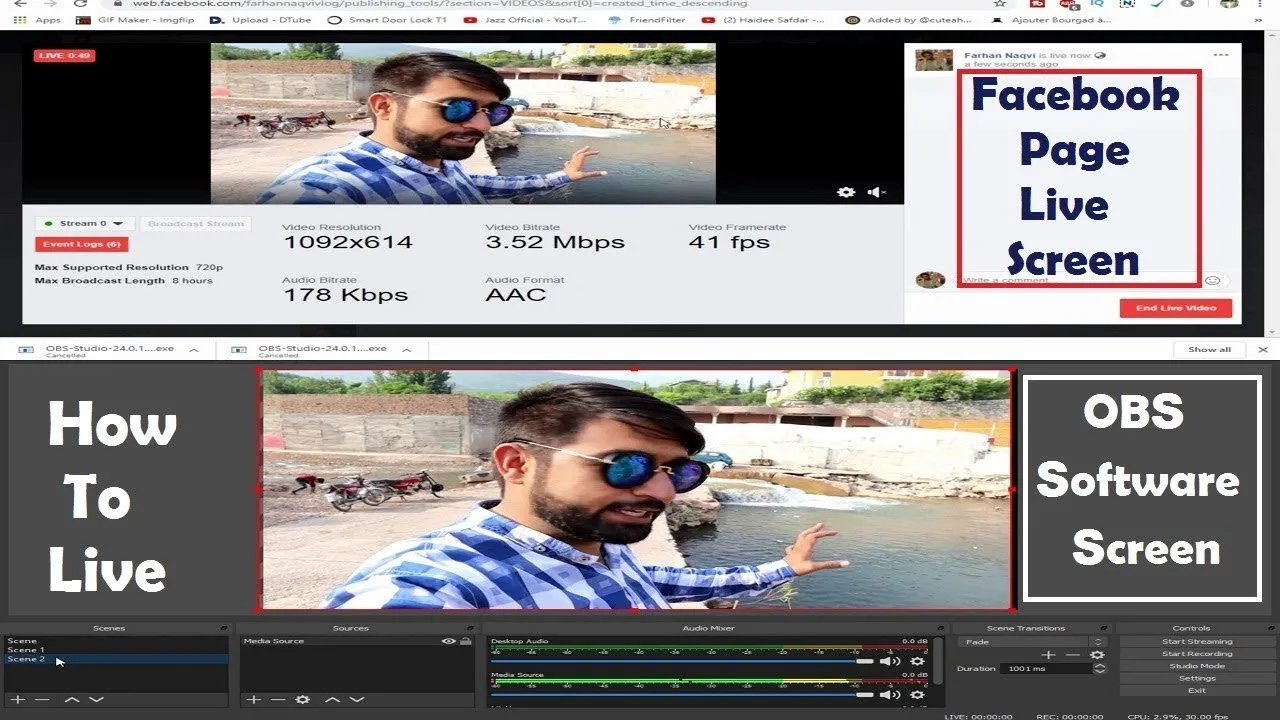Move scene down in Scenes panel

click(96, 699)
